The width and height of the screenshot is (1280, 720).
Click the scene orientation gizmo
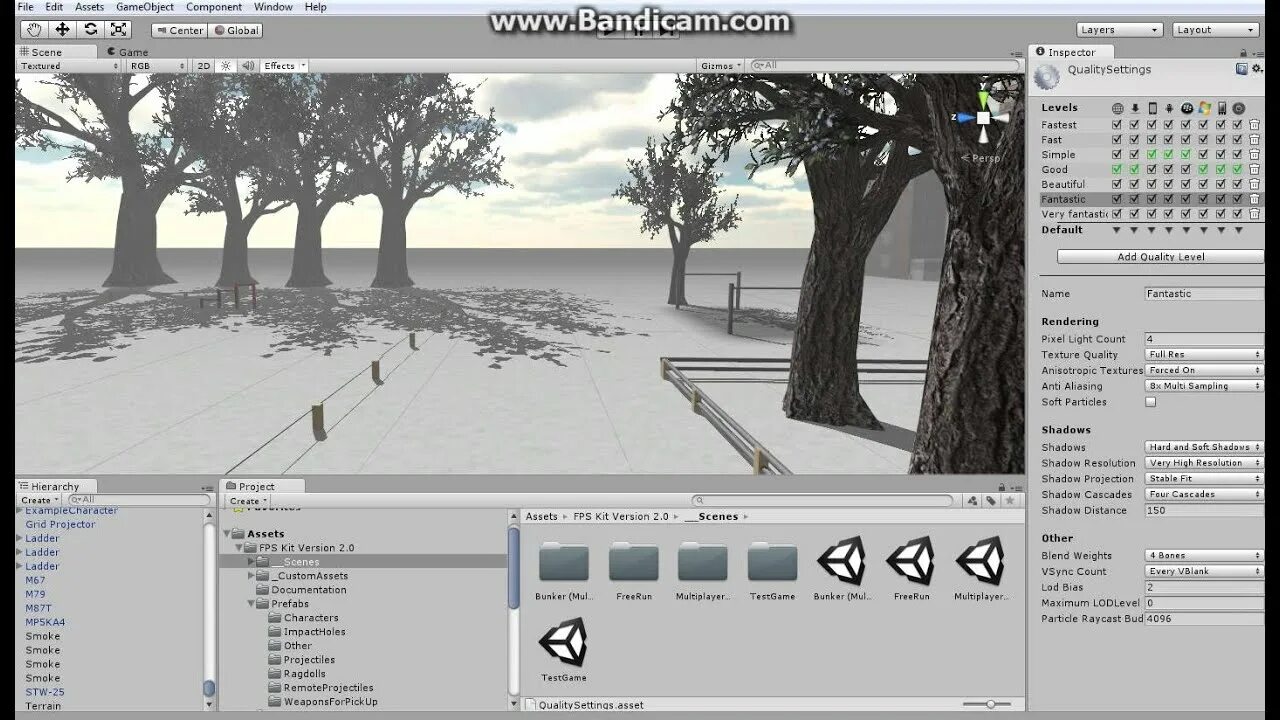coord(984,118)
